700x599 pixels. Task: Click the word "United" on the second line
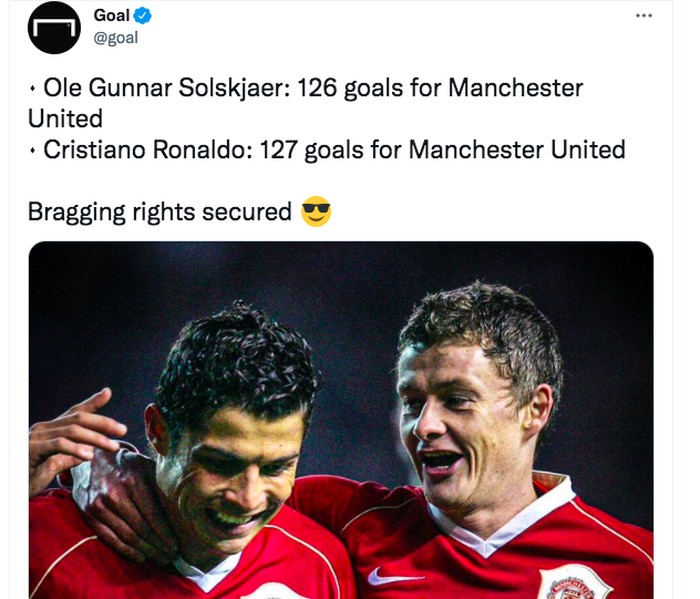pyautogui.click(x=65, y=119)
